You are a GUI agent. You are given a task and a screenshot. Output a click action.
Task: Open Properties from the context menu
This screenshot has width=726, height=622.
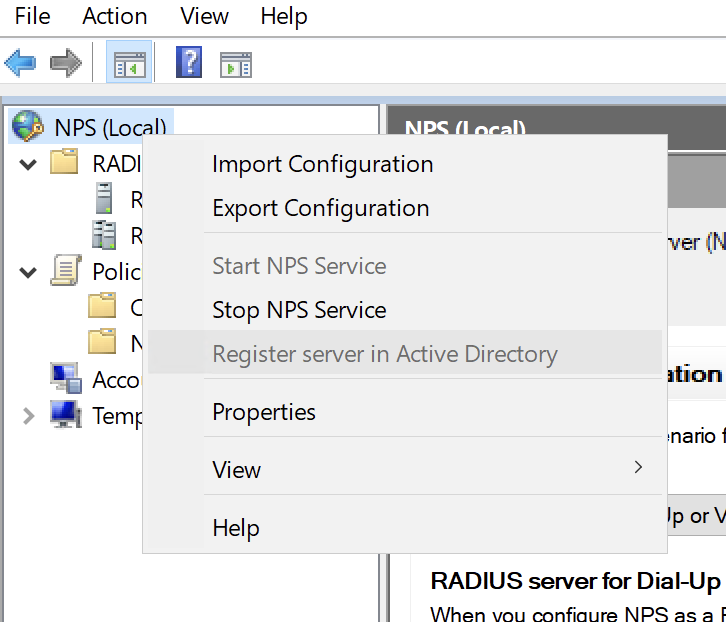405,412
